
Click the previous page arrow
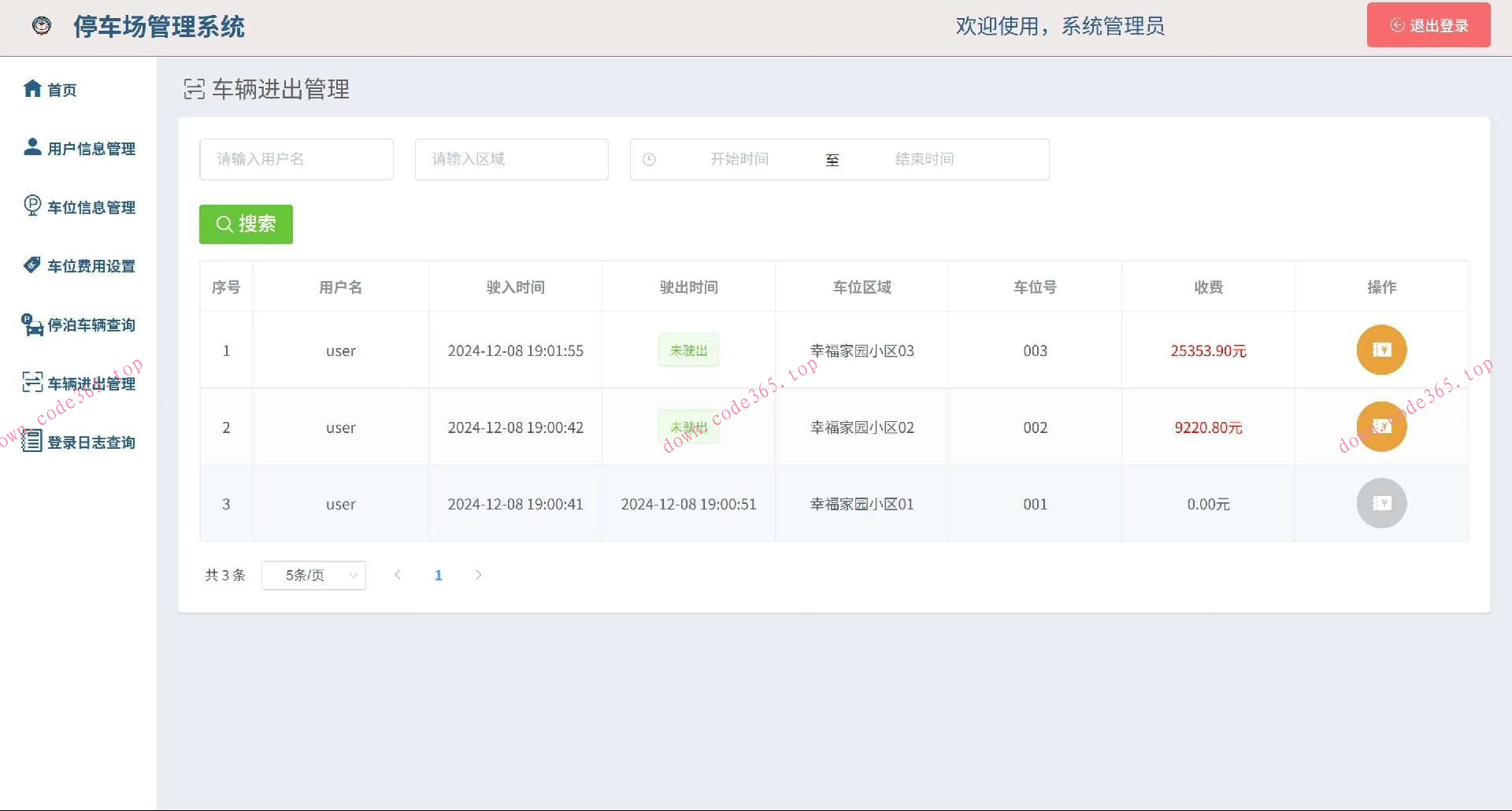(398, 575)
